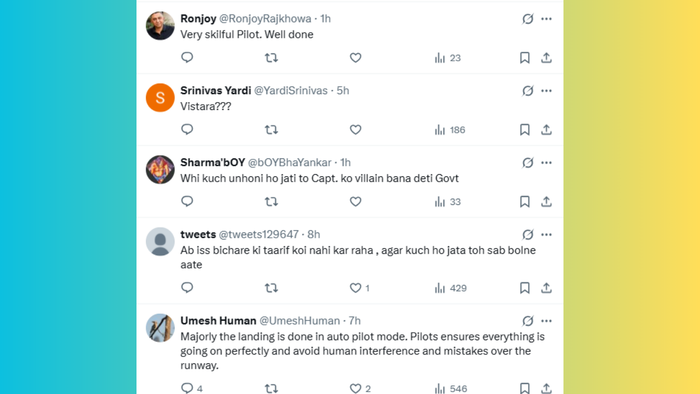
Task: Share Srinivas Yardi's tweet
Action: click(546, 130)
